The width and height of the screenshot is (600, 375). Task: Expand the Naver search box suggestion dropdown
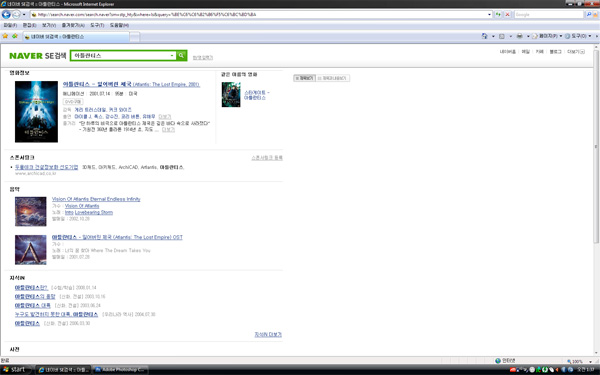coord(172,55)
